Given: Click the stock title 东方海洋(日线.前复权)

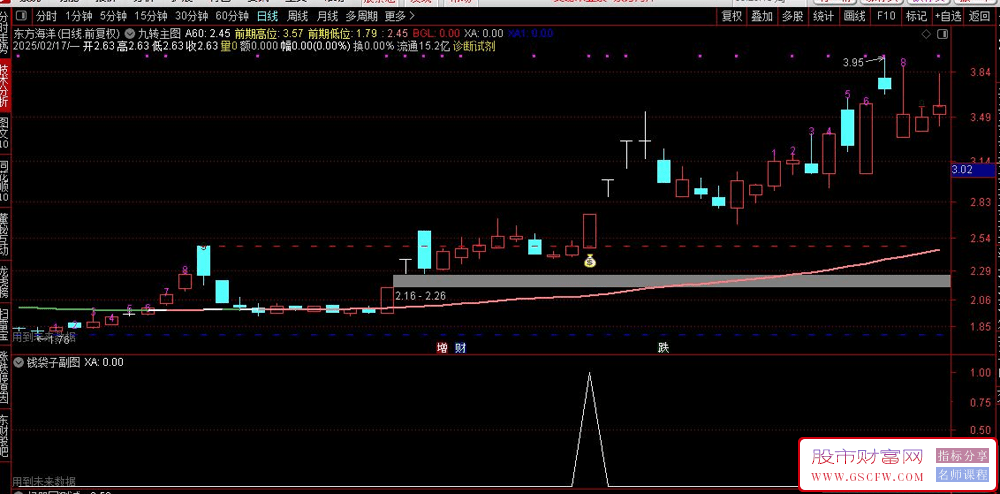Looking at the screenshot, I should click(x=68, y=33).
